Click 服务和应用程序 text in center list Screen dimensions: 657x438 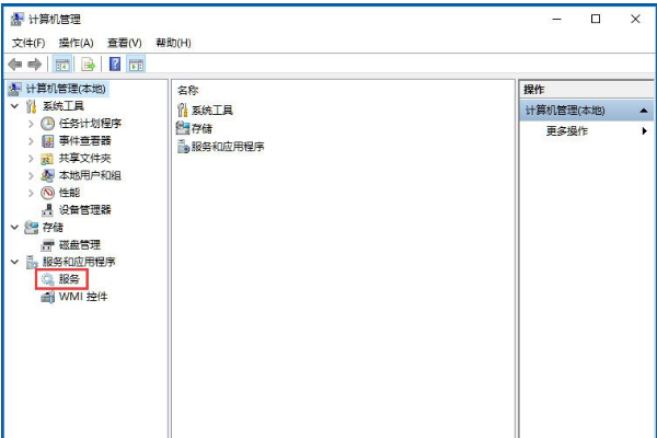[x=228, y=146]
